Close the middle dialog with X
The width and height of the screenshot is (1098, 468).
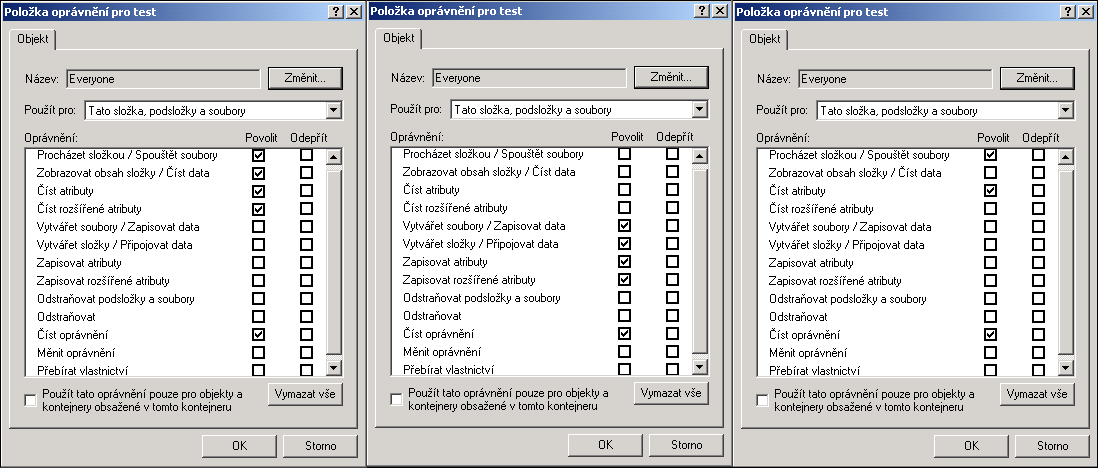pyautogui.click(x=718, y=11)
